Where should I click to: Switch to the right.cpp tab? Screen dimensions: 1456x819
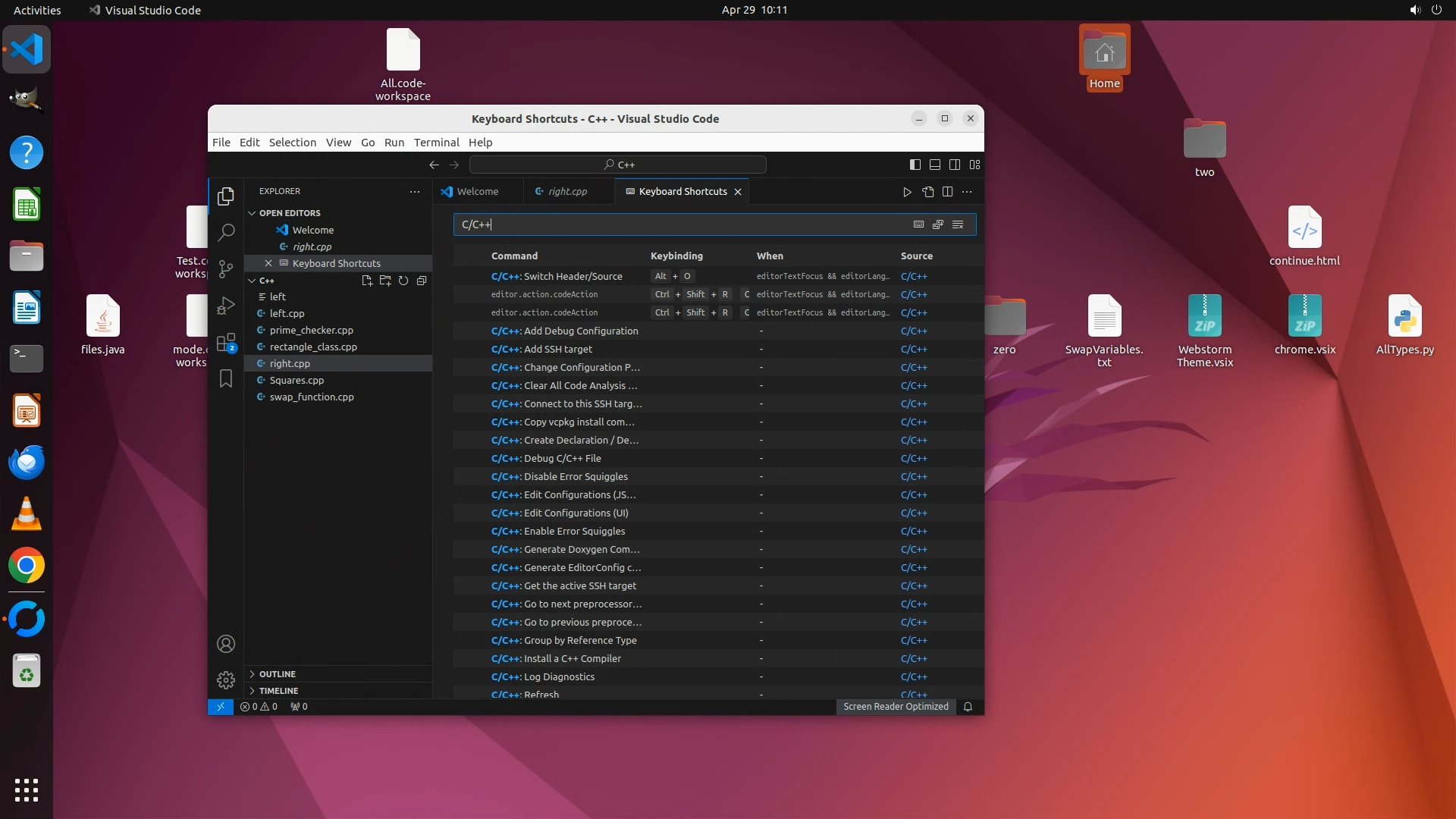(x=567, y=192)
